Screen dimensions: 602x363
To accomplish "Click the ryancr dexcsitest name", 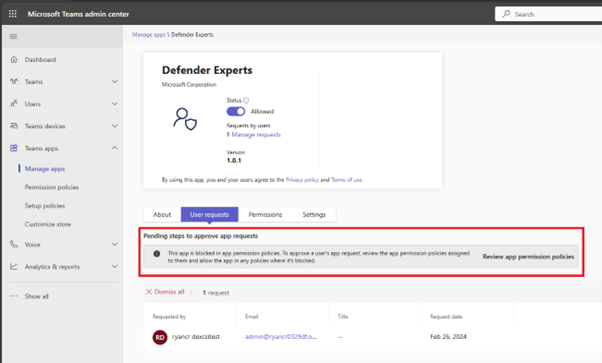I will 196,336.
